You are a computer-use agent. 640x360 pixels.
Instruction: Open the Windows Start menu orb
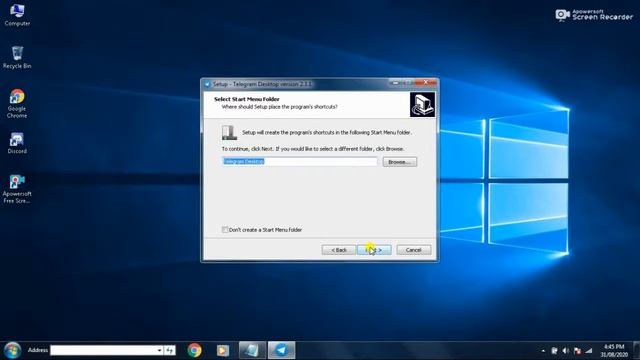click(12, 350)
